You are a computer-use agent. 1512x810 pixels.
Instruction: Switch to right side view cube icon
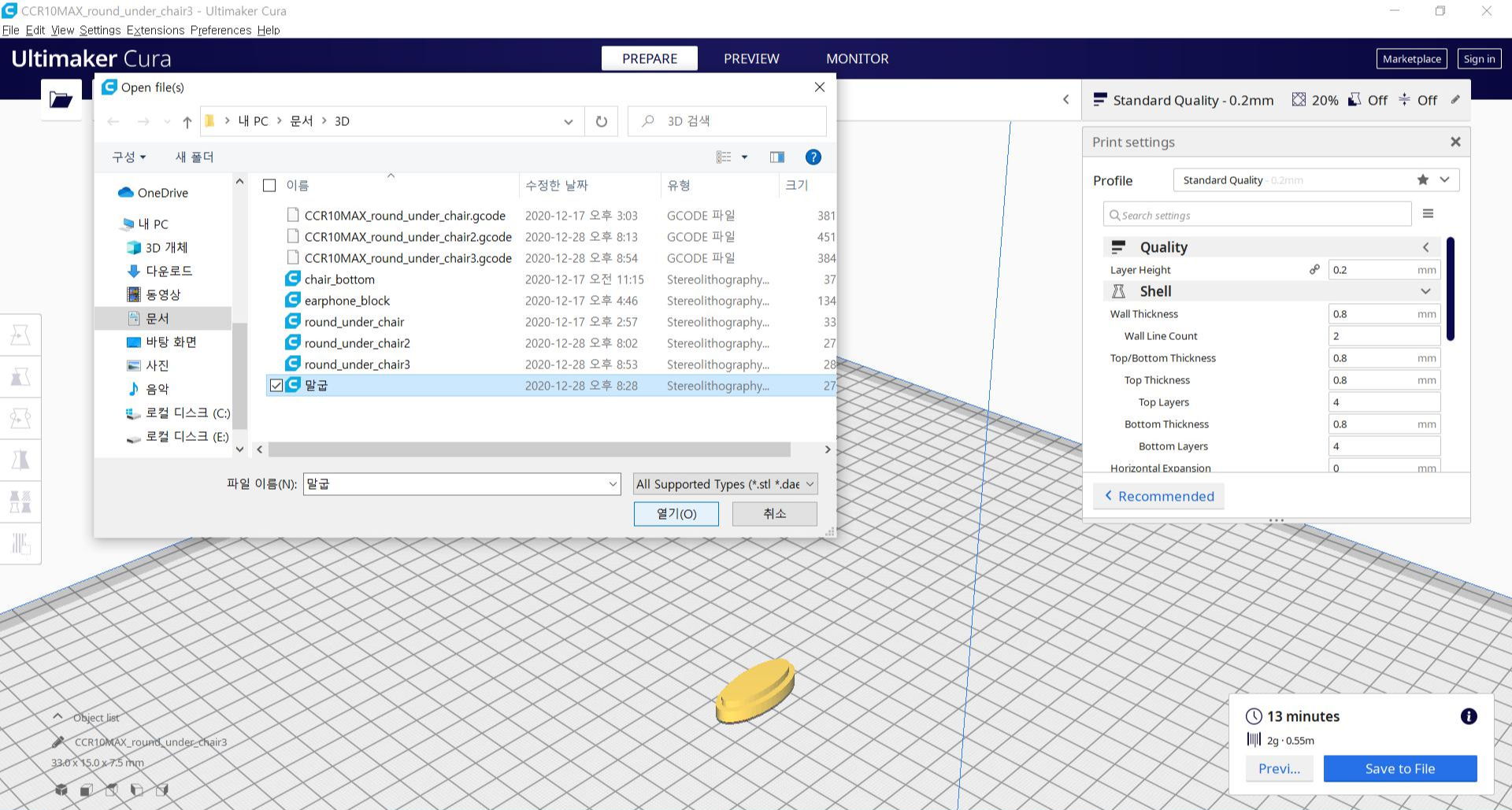click(x=162, y=790)
